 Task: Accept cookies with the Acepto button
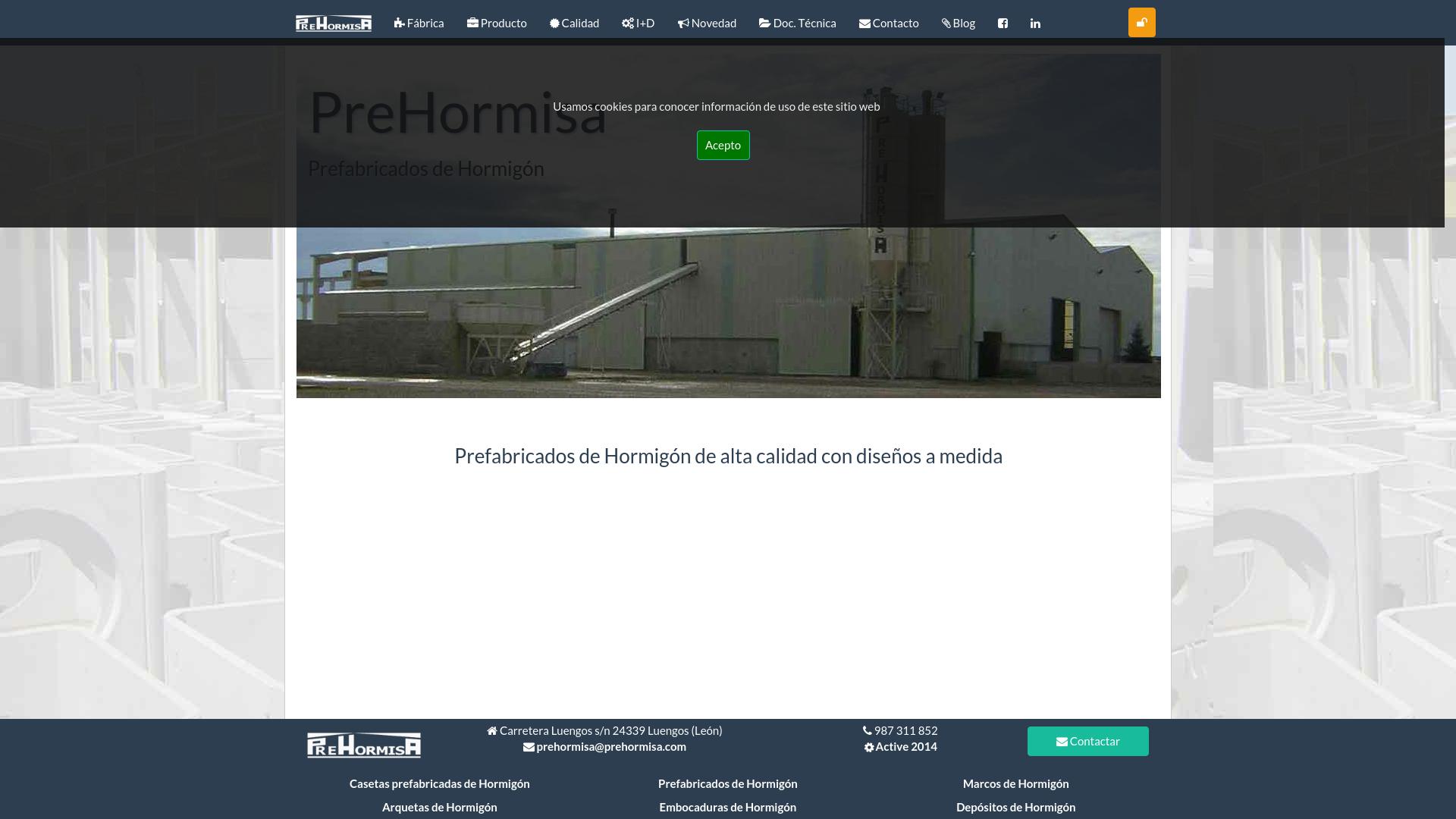pos(723,146)
